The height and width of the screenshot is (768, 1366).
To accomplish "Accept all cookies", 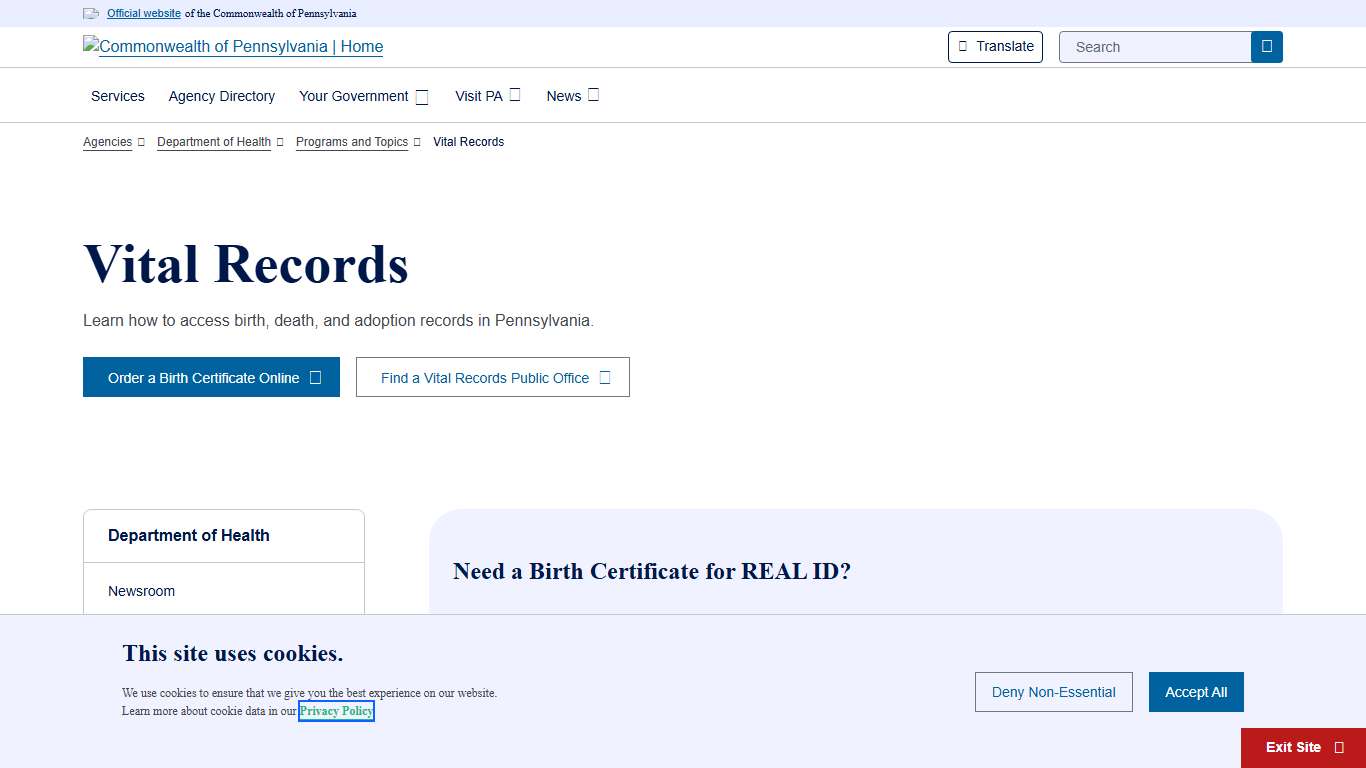I will click(x=1195, y=692).
